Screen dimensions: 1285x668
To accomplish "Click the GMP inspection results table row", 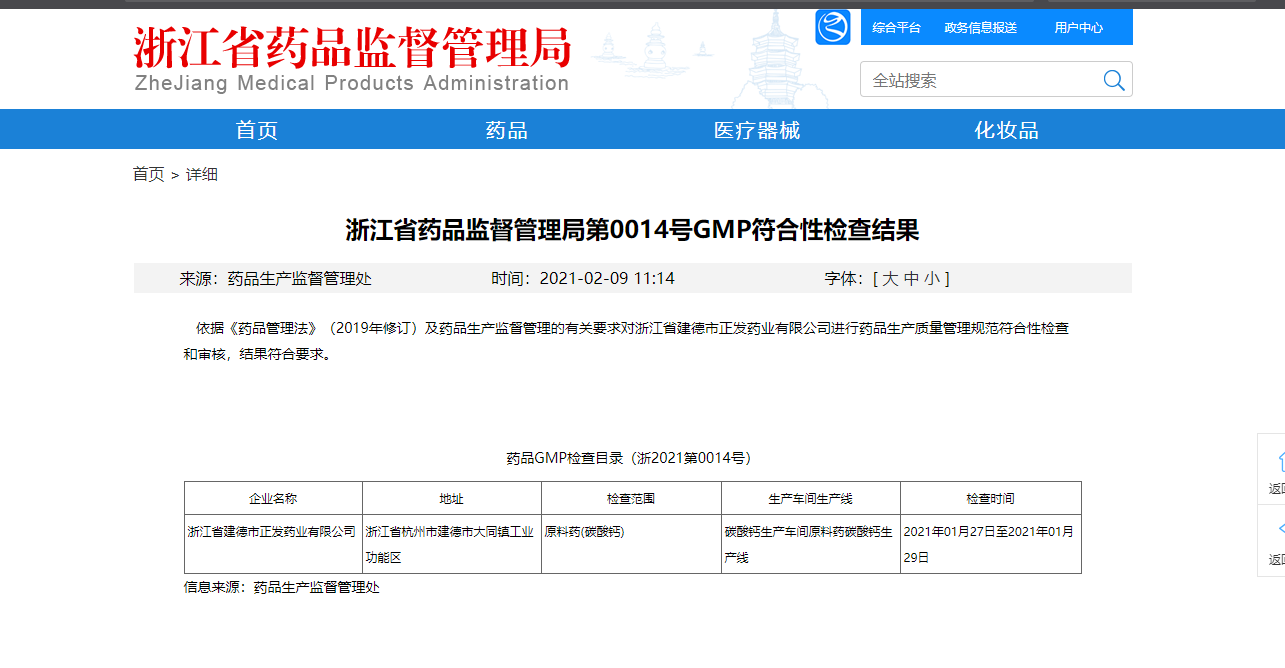I will [x=630, y=543].
